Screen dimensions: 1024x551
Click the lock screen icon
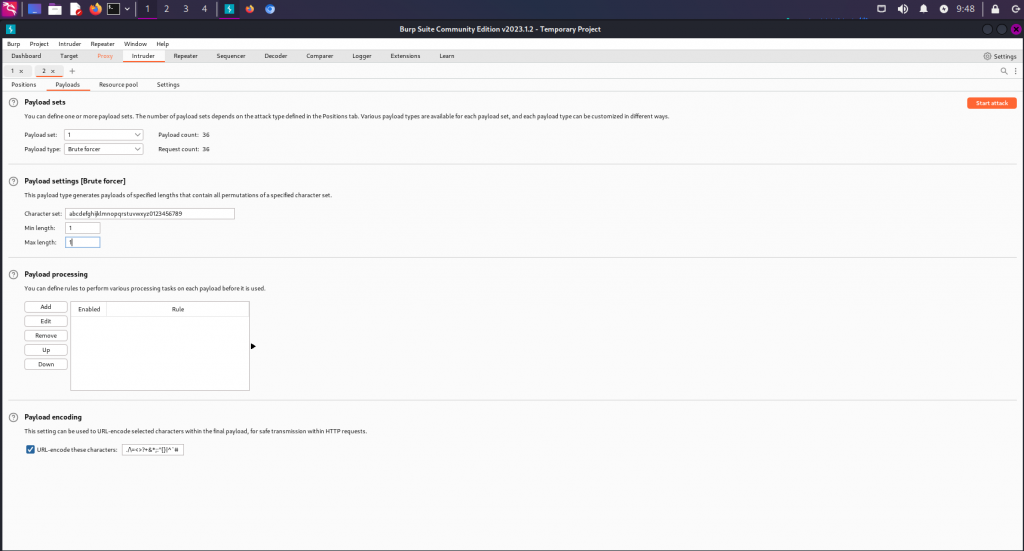click(x=995, y=9)
